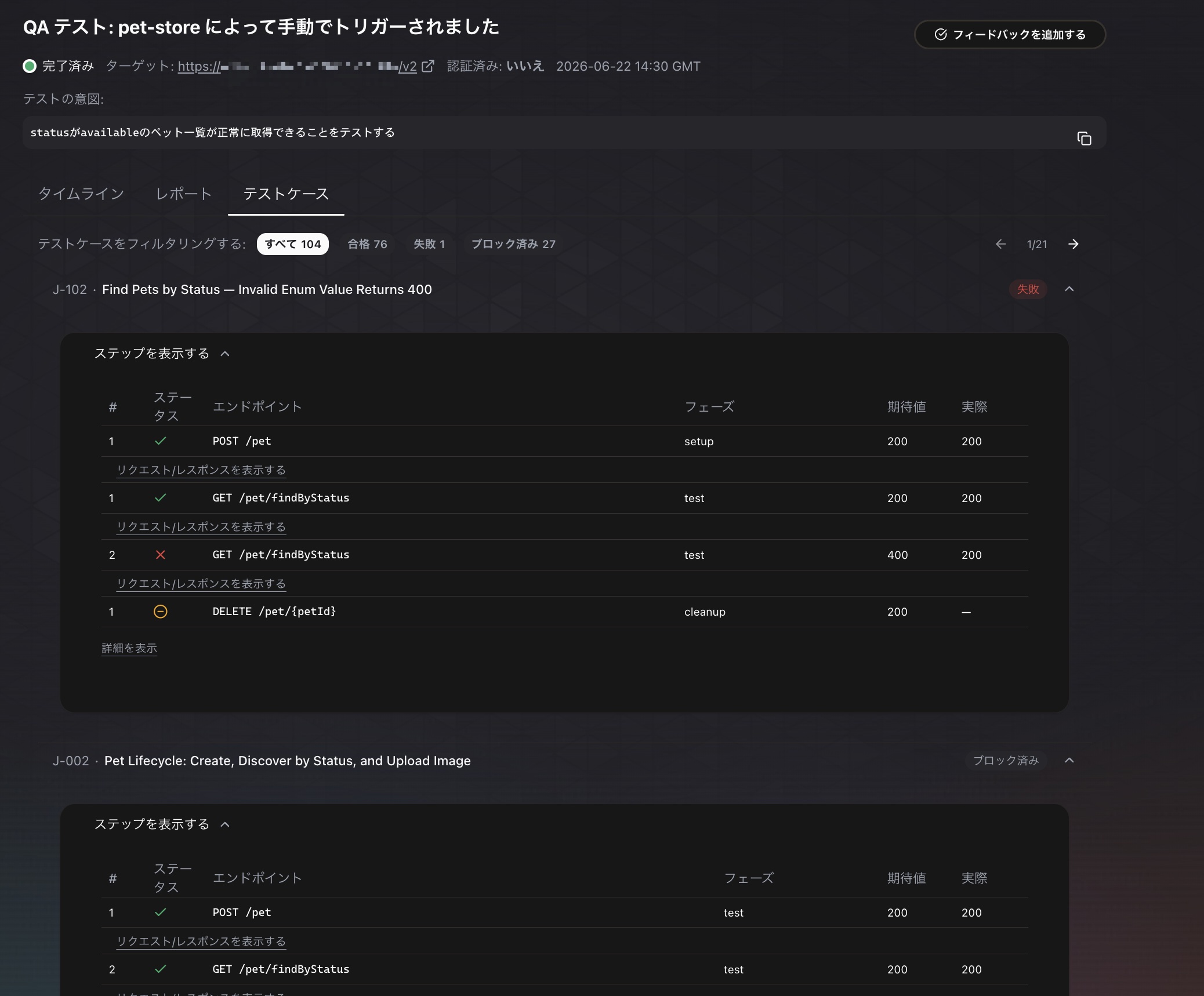Click checkmark on J-002 POST /pet test step
1204x996 pixels.
click(x=161, y=913)
